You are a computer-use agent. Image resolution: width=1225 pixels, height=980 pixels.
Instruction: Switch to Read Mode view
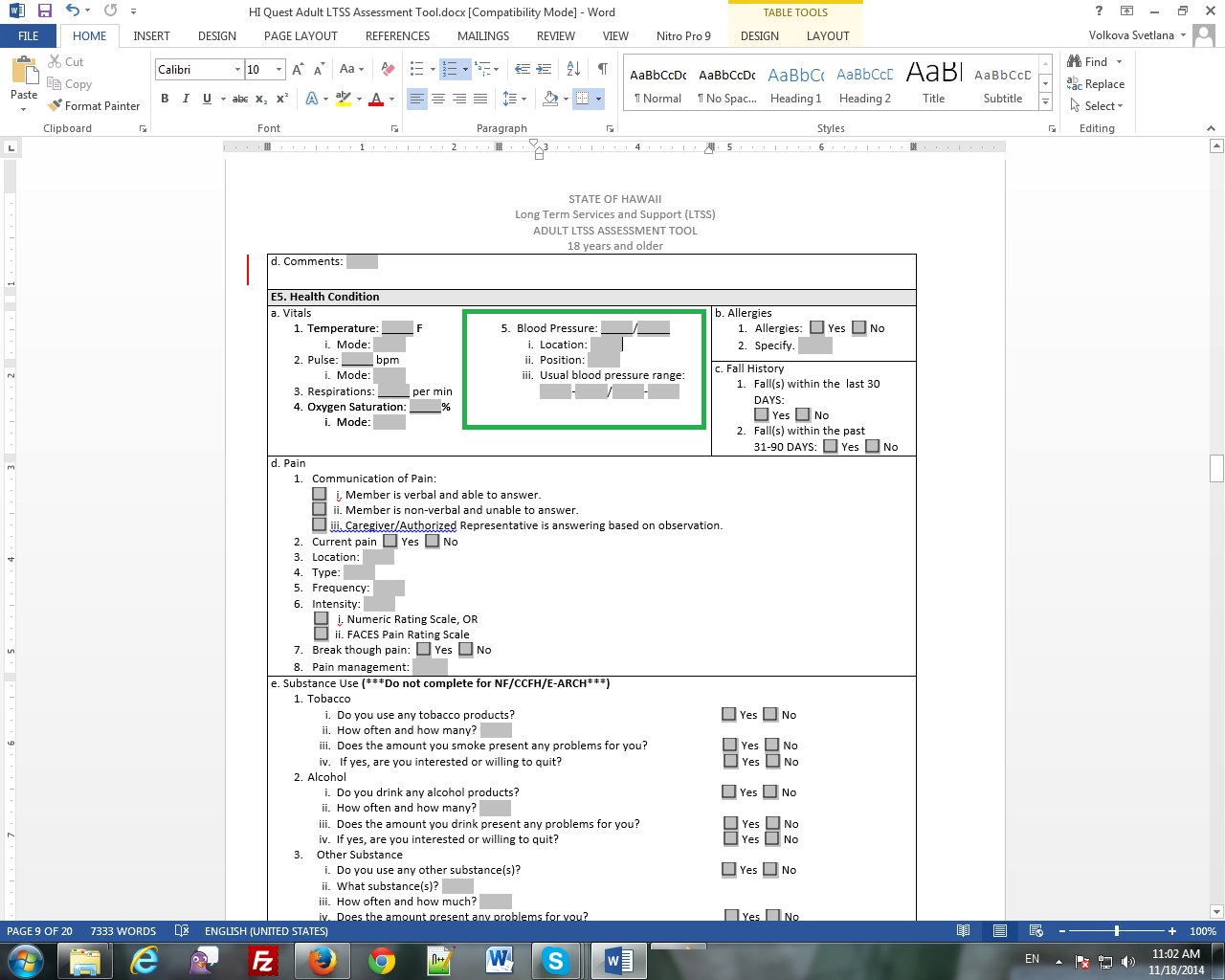click(x=964, y=931)
